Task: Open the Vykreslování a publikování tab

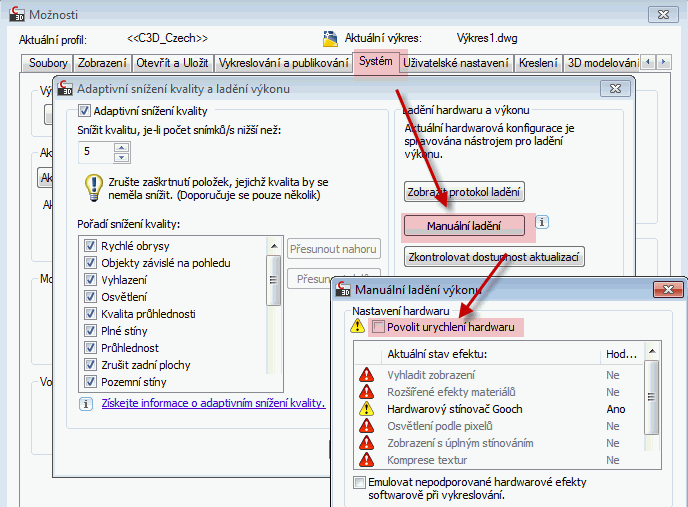Action: coord(283,63)
